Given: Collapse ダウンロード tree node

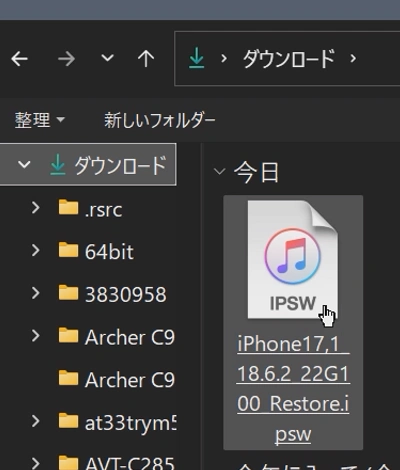Looking at the screenshot, I should [24, 164].
